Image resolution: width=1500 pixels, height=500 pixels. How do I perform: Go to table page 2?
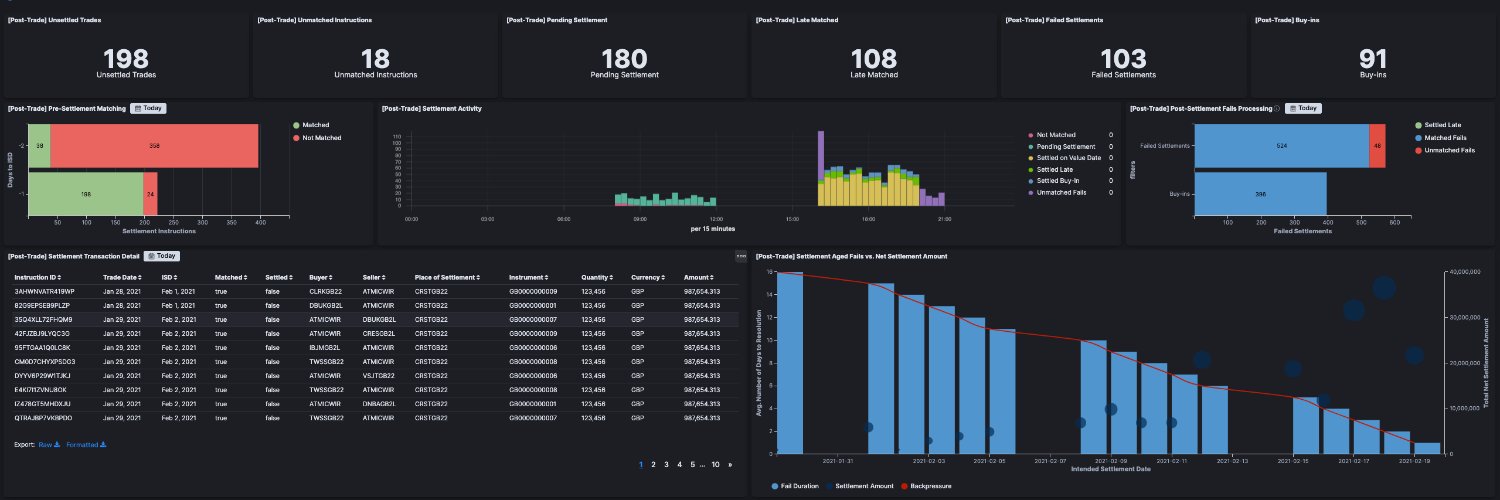pos(653,465)
